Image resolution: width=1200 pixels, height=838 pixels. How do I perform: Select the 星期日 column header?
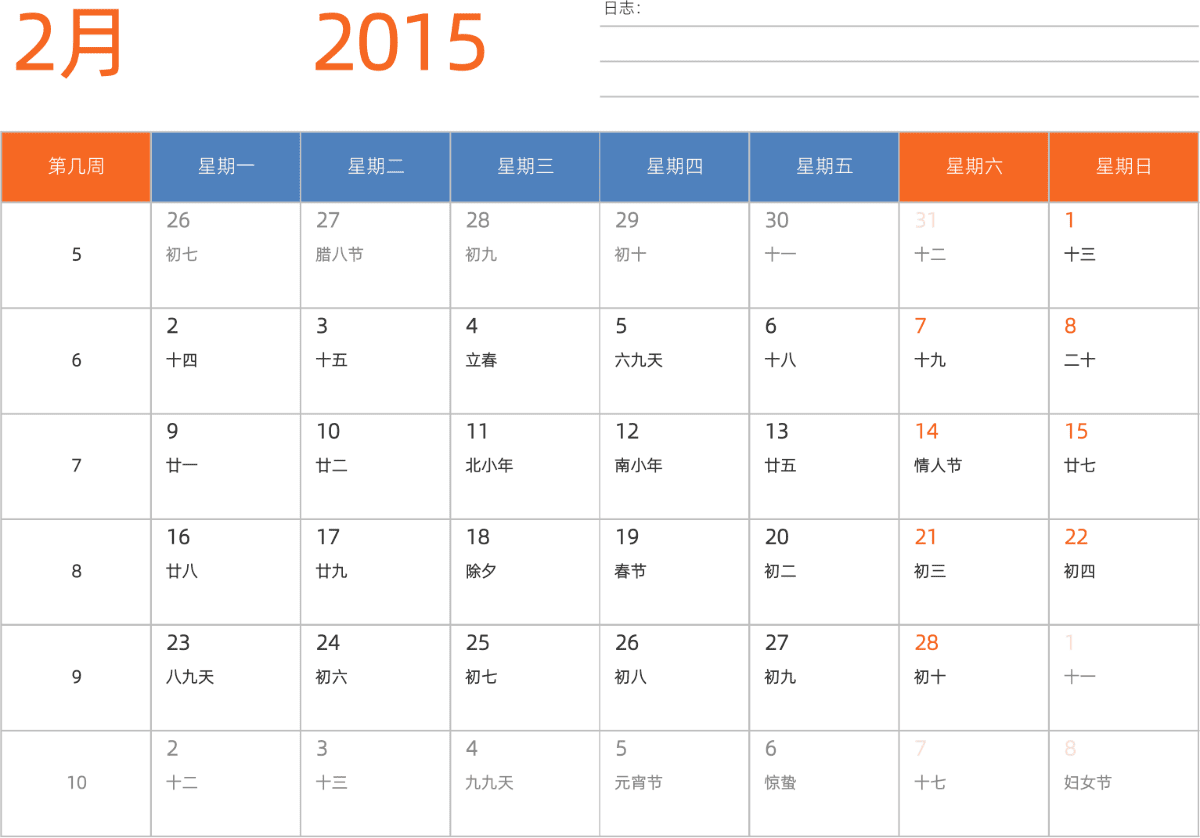[x=1124, y=167]
